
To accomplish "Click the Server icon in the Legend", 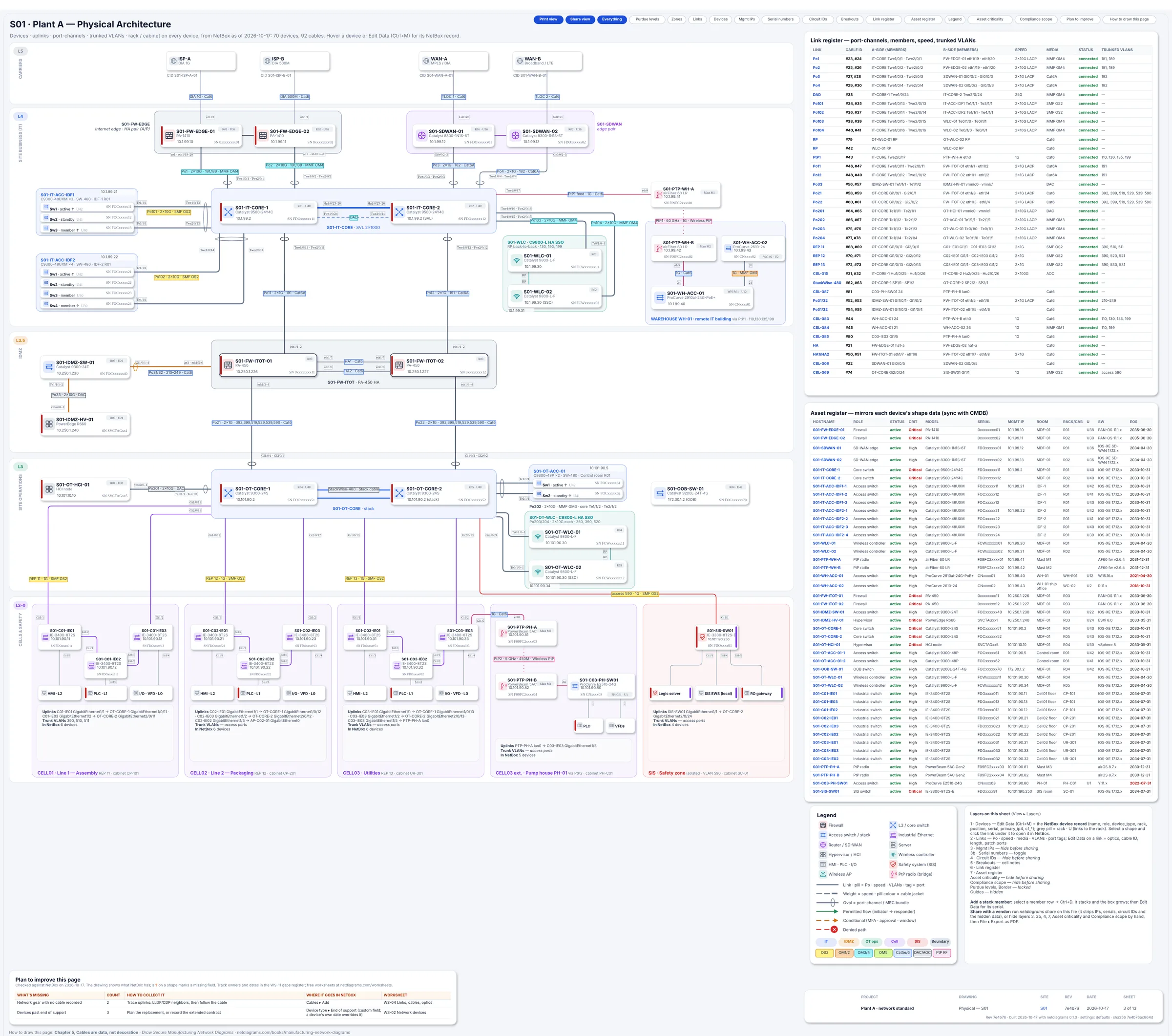I will (x=892, y=845).
